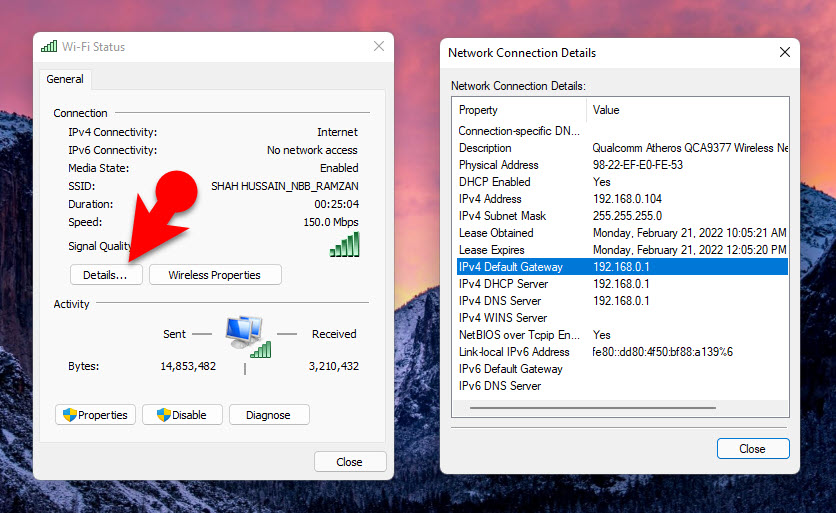Select the NetBIOS over Tcpip En... row
The image size is (836, 513).
click(622, 335)
